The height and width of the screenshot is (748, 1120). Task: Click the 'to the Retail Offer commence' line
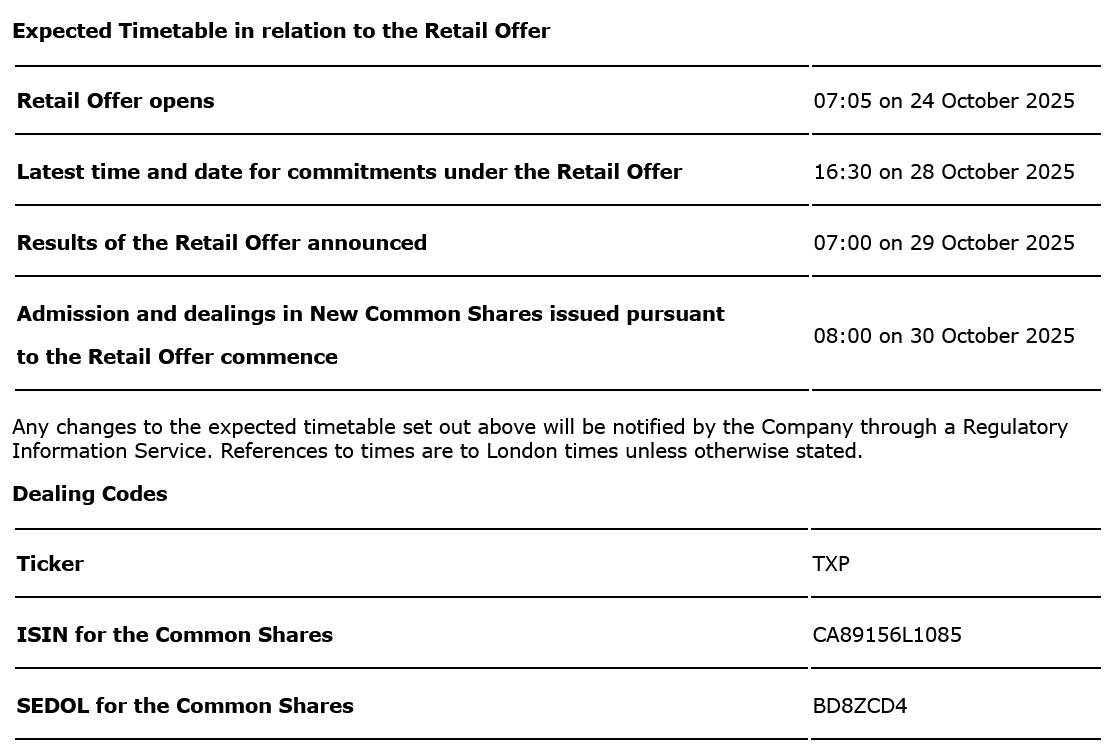tap(177, 357)
